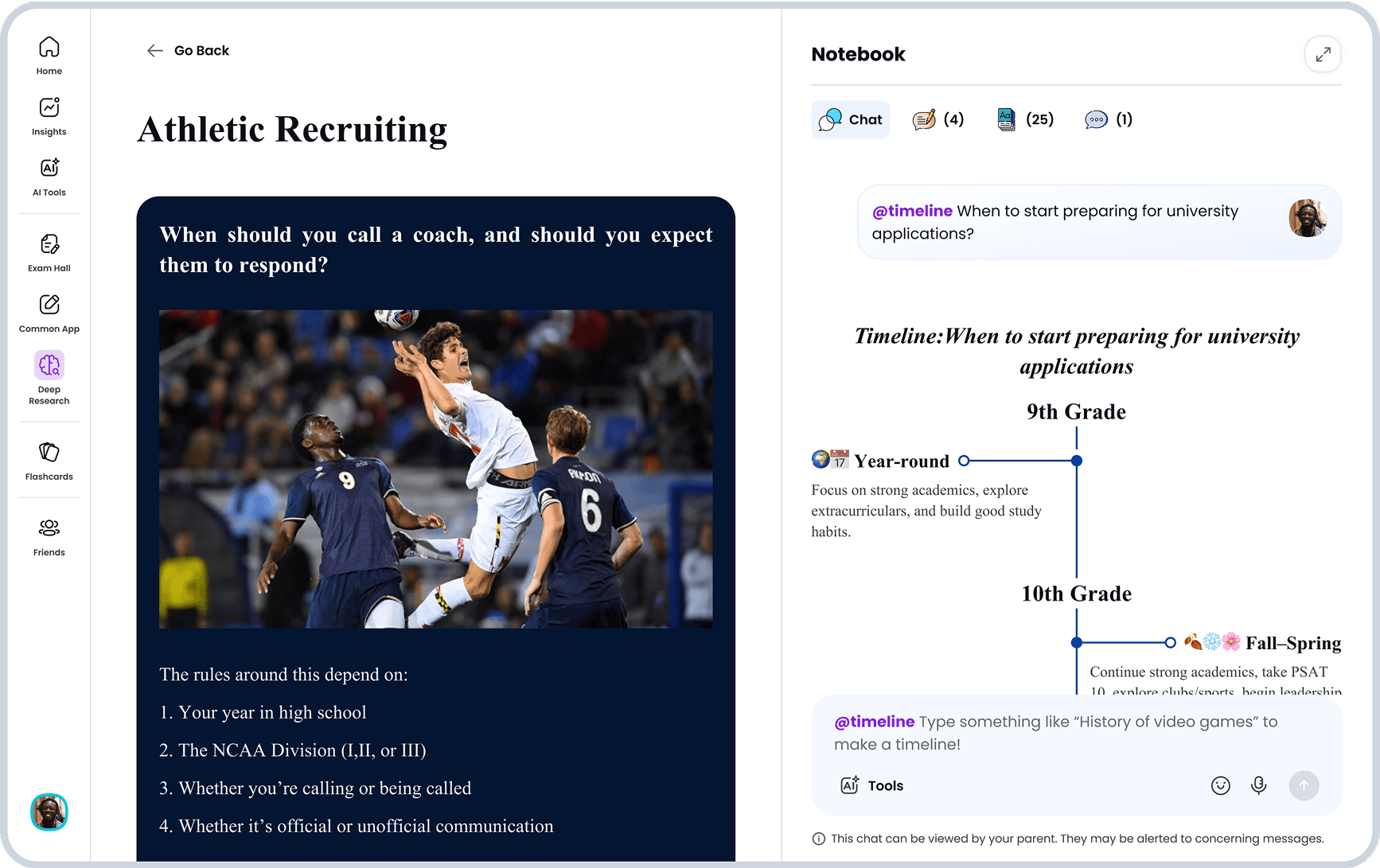Open the Tools menu in chat box
This screenshot has width=1380, height=868.
point(872,786)
